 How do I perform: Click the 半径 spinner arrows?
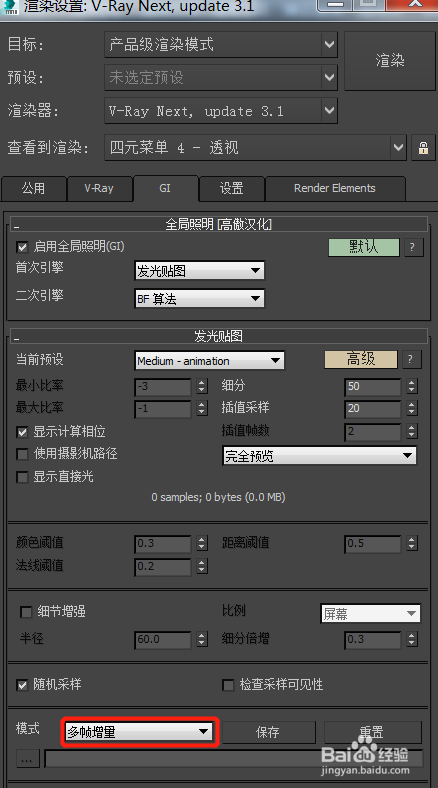point(202,640)
